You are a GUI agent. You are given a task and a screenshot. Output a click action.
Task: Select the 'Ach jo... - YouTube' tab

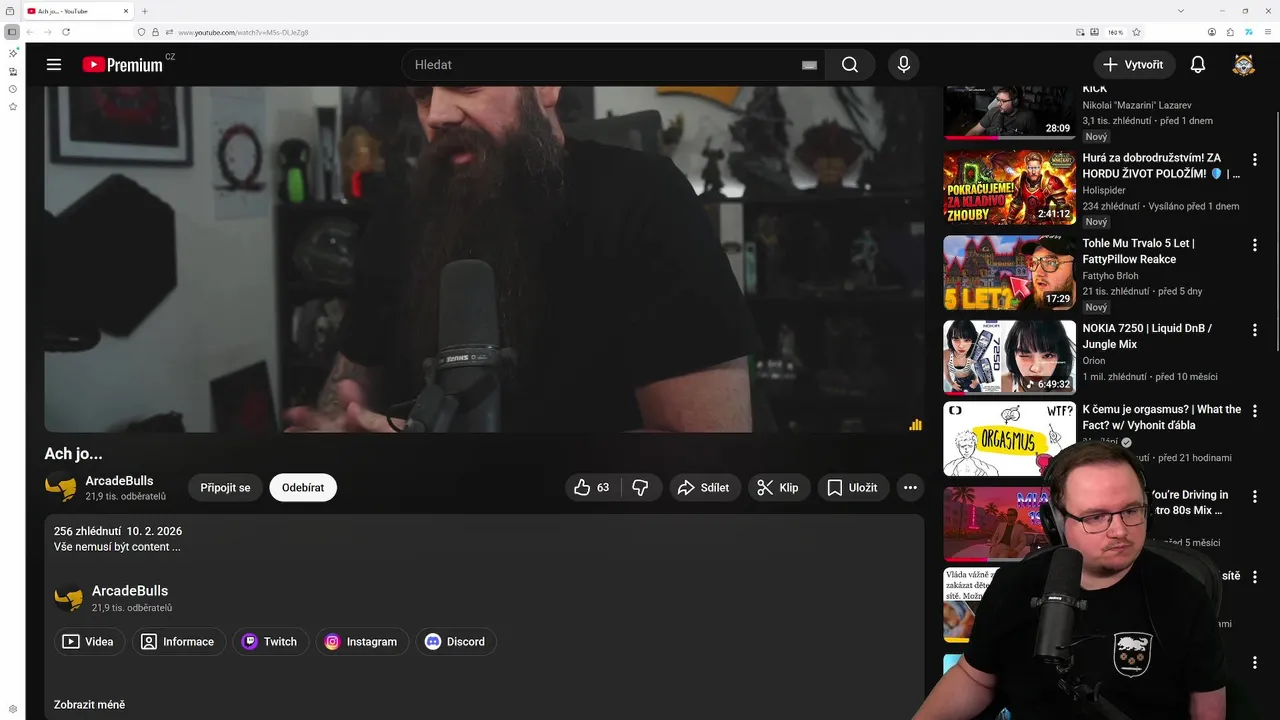[x=78, y=11]
